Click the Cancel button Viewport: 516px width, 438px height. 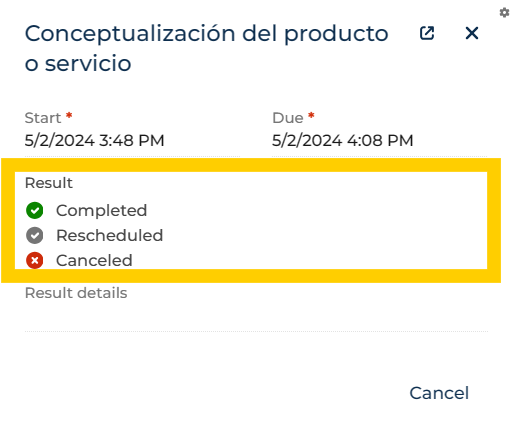[439, 393]
